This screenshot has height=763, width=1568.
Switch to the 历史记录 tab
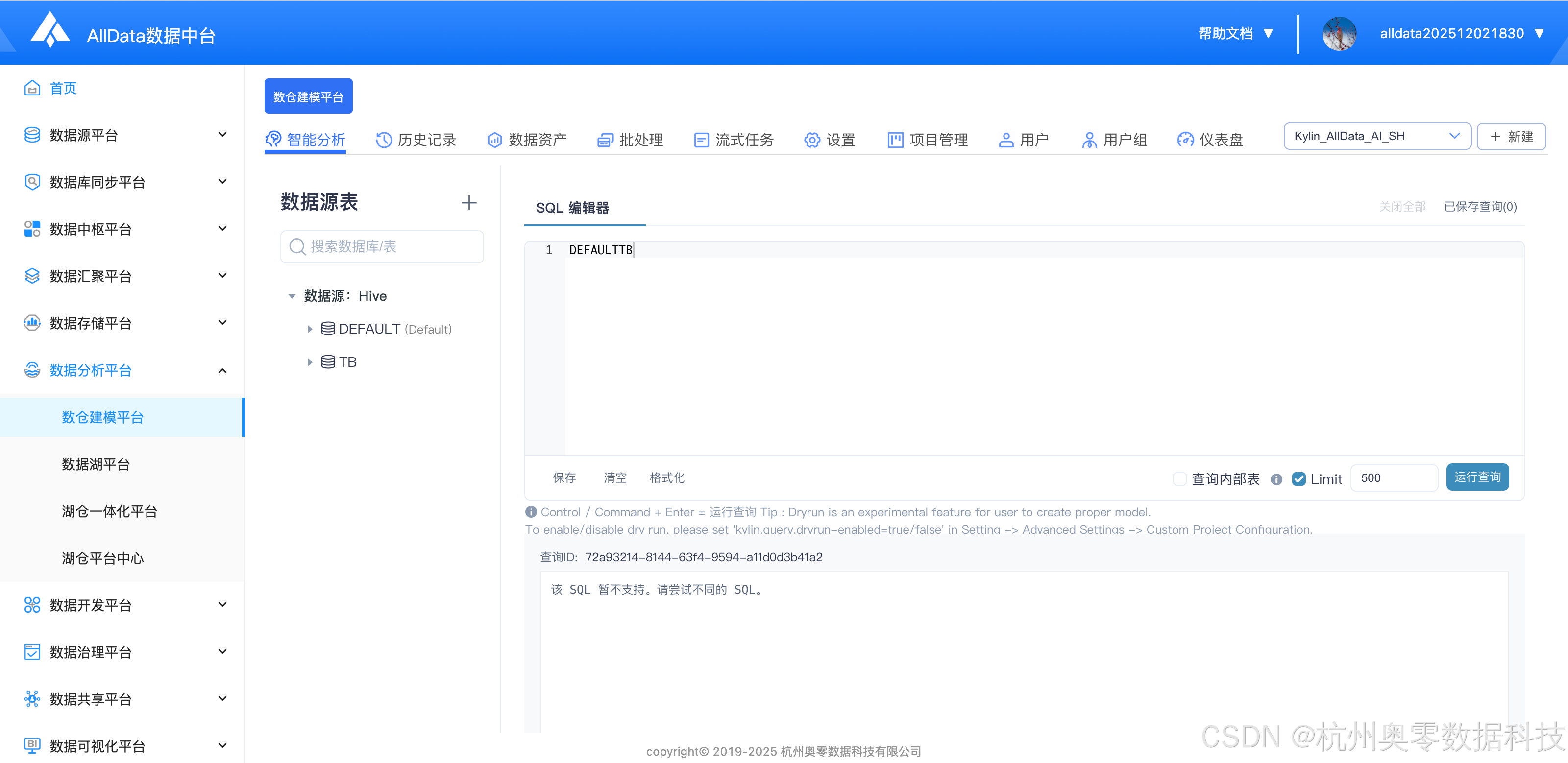coord(416,140)
